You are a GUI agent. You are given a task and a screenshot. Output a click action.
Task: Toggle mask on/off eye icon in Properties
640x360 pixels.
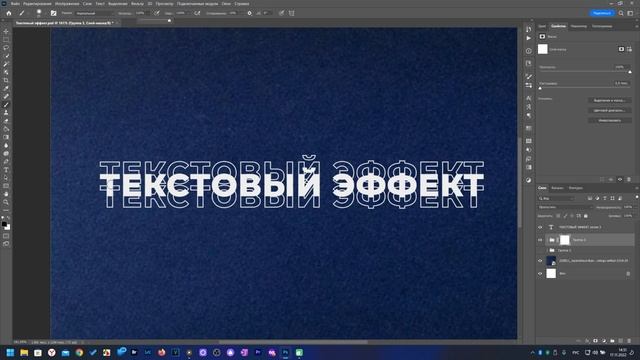620,180
